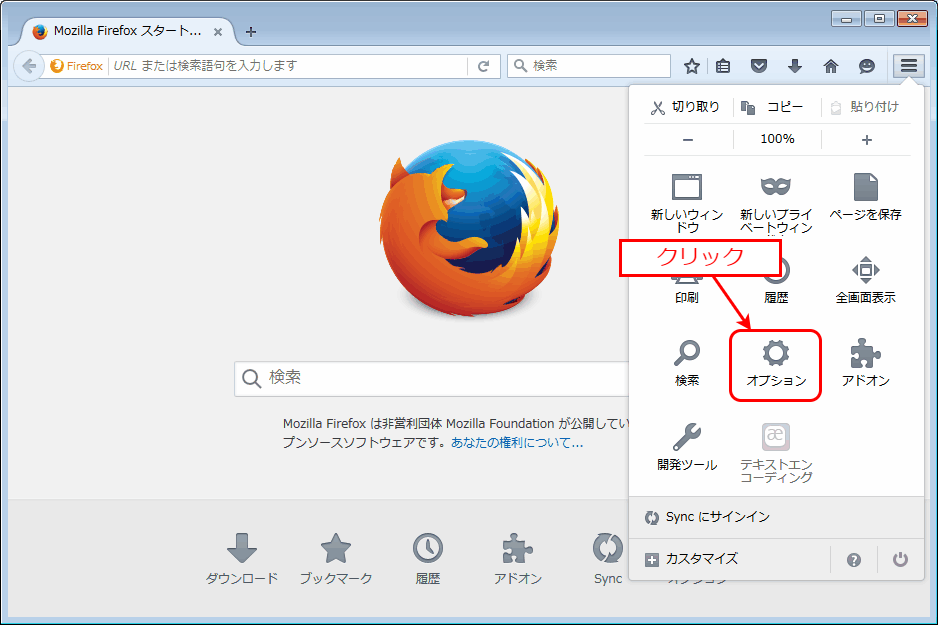Select the Mozilla Firefox スタート tab
Viewport: 938px width, 625px height.
pos(127,31)
